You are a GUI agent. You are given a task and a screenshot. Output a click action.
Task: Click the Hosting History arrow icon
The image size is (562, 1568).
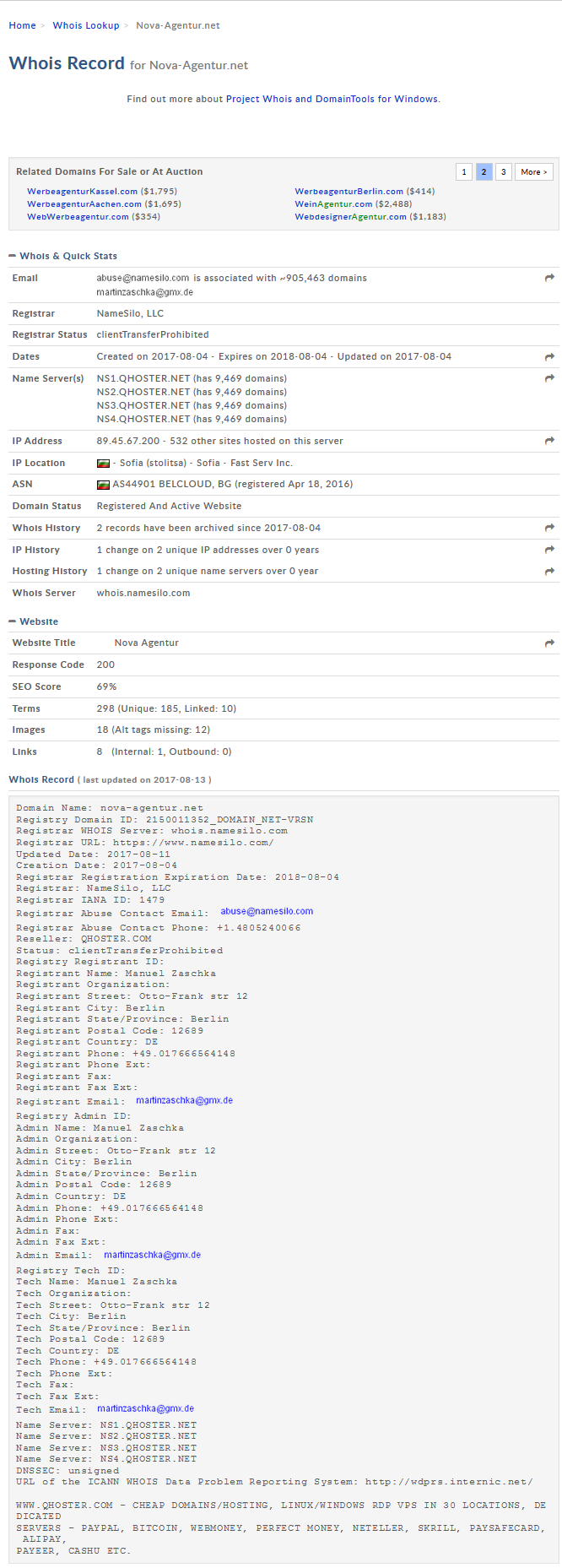549,572
